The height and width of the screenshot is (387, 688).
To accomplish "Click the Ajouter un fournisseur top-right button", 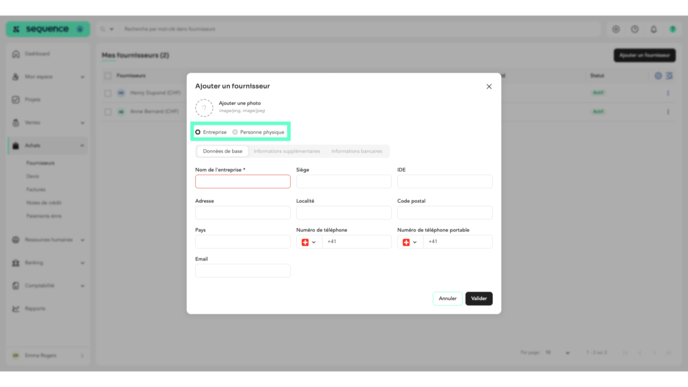I will coord(645,55).
